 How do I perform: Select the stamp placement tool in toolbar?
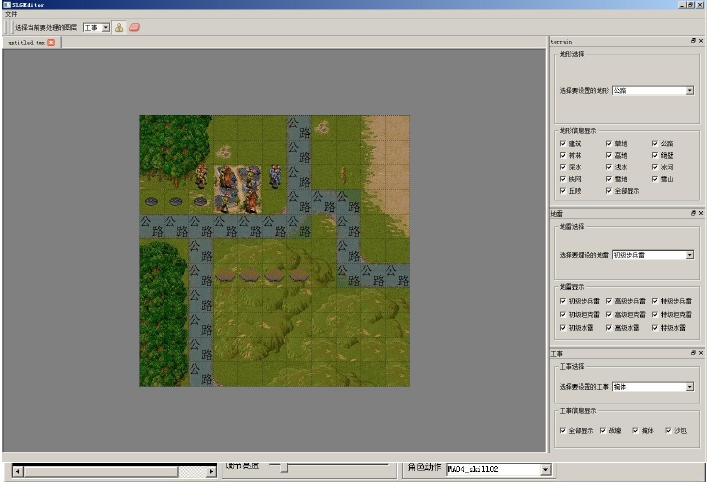pos(119,28)
